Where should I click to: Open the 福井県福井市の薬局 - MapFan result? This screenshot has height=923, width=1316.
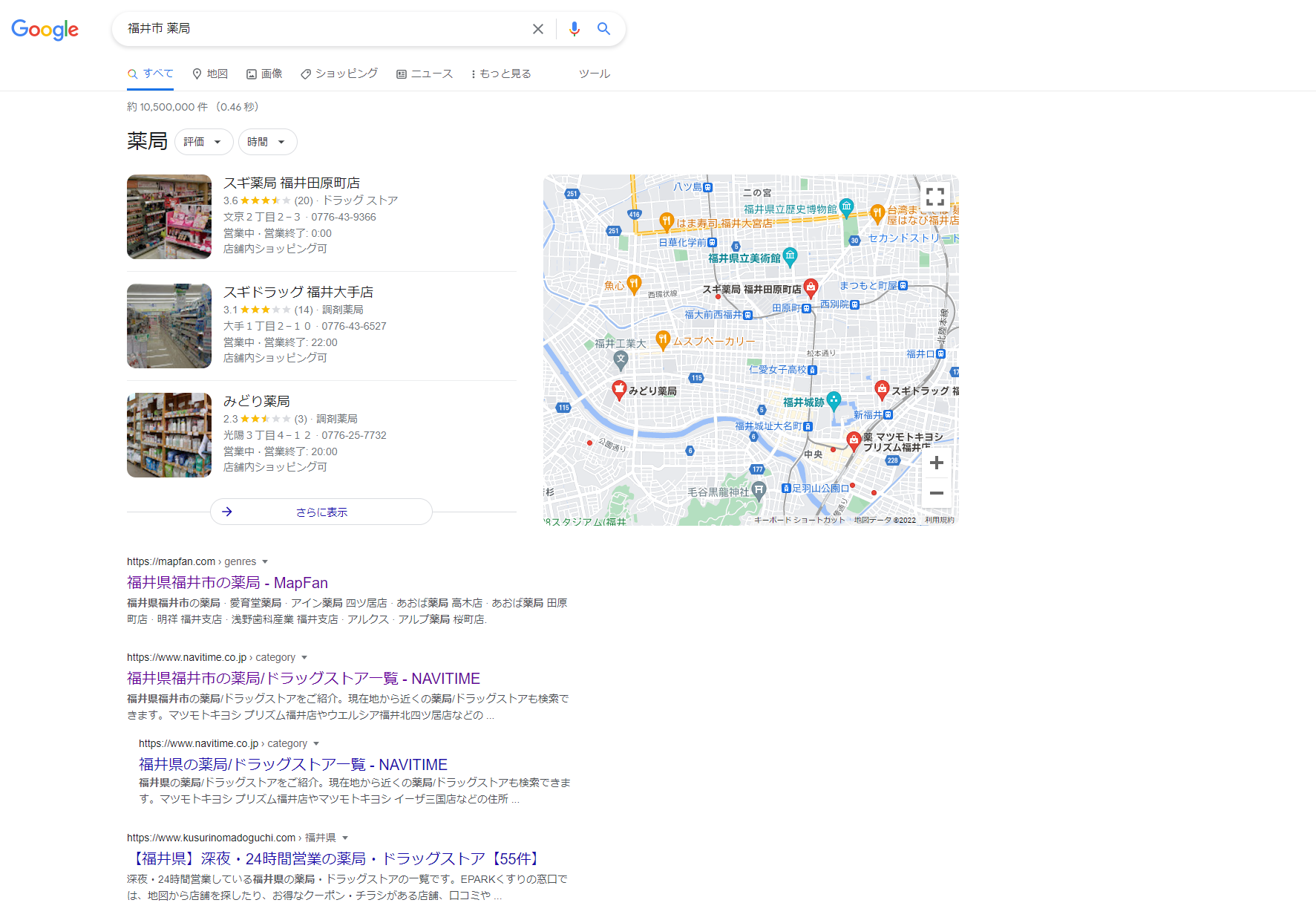click(x=227, y=583)
